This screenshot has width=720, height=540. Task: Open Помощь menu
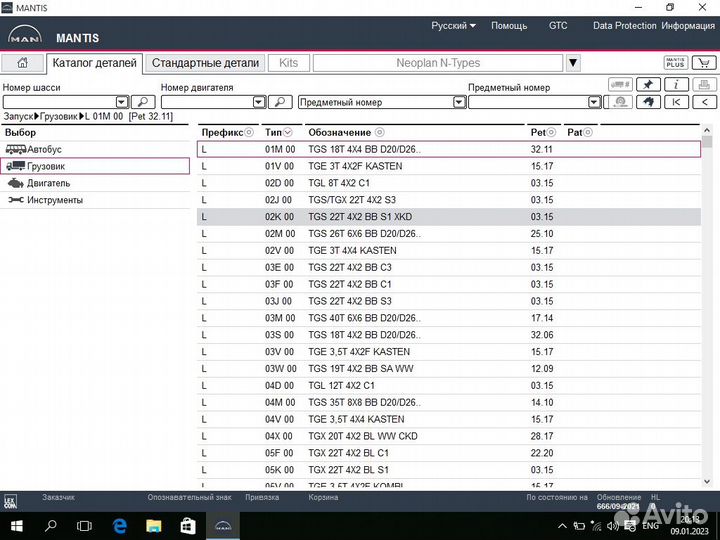point(509,26)
